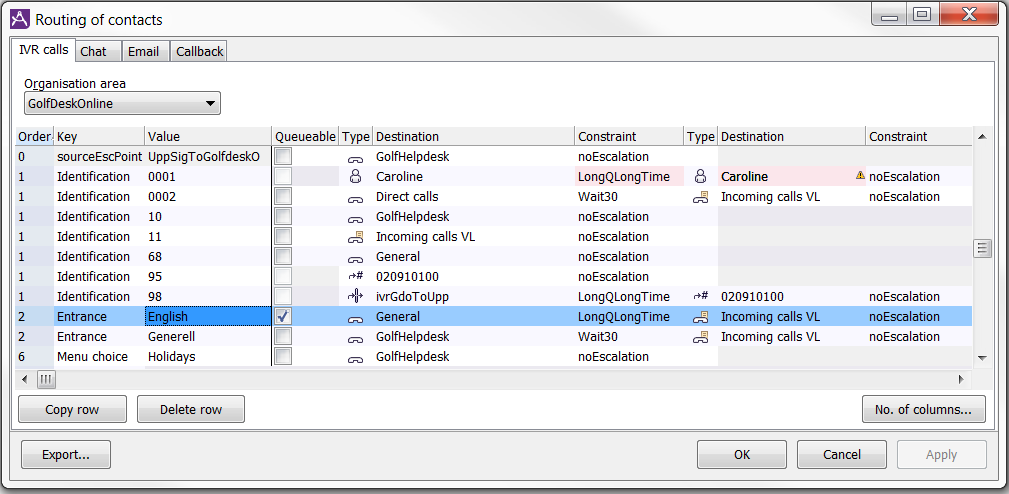Screen dimensions: 1009x494
Task: Click waiting list icon in 0002 row
Action: tap(701, 197)
